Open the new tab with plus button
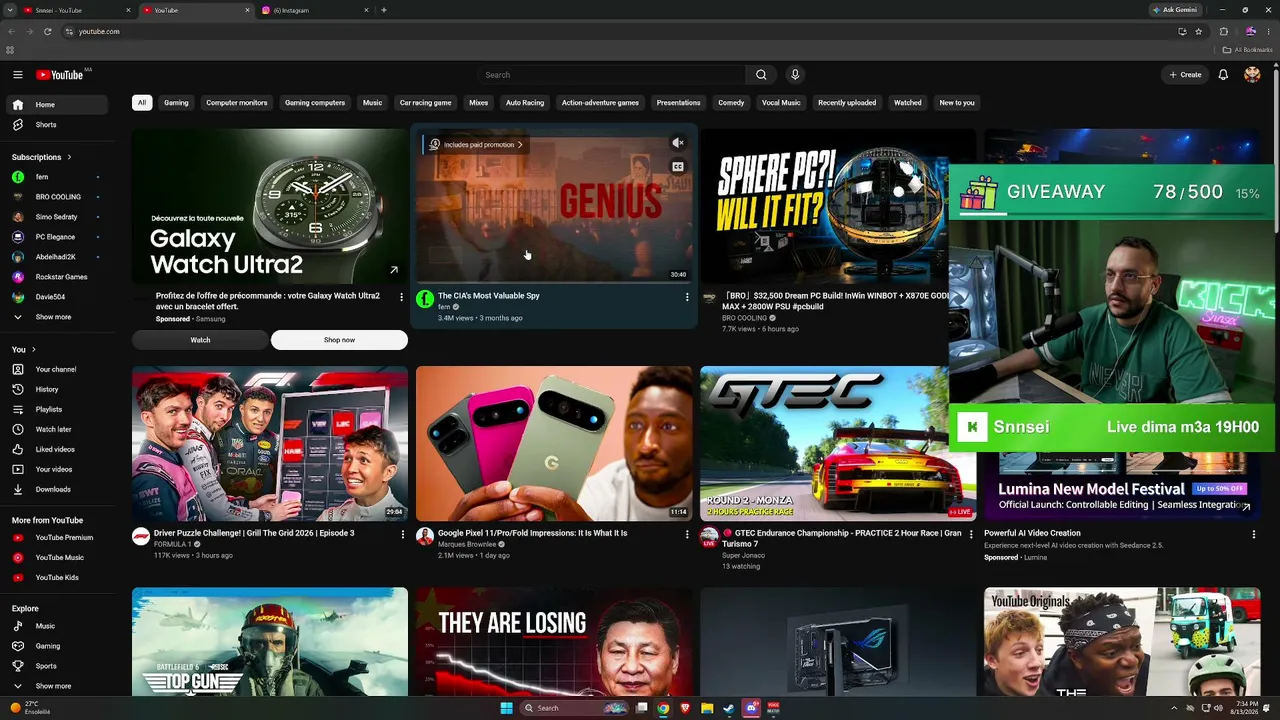This screenshot has width=1280, height=720. [384, 10]
